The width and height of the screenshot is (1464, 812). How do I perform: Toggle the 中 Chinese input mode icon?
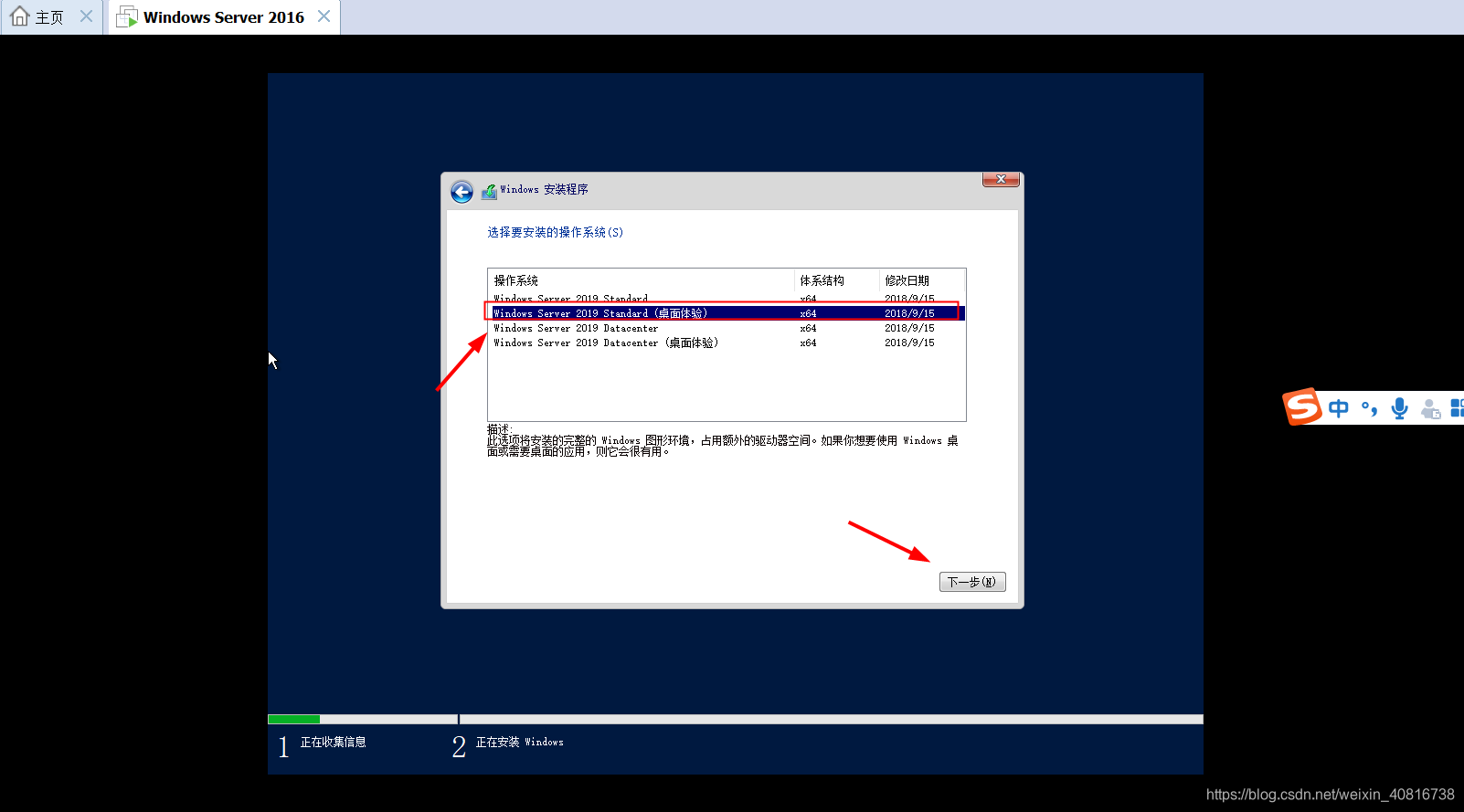click(1339, 408)
